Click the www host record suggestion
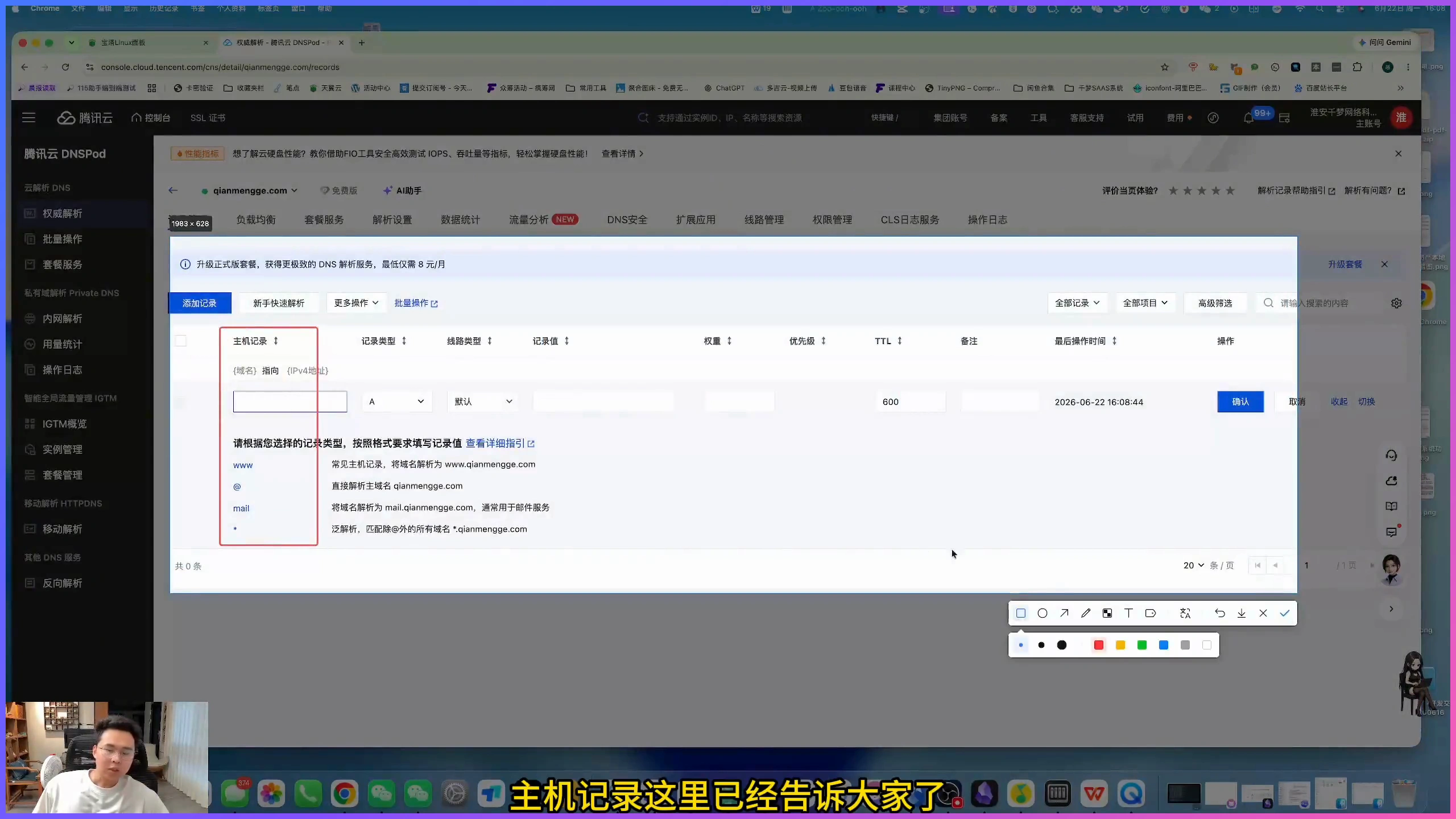This screenshot has width=1456, height=819. pos(243,465)
